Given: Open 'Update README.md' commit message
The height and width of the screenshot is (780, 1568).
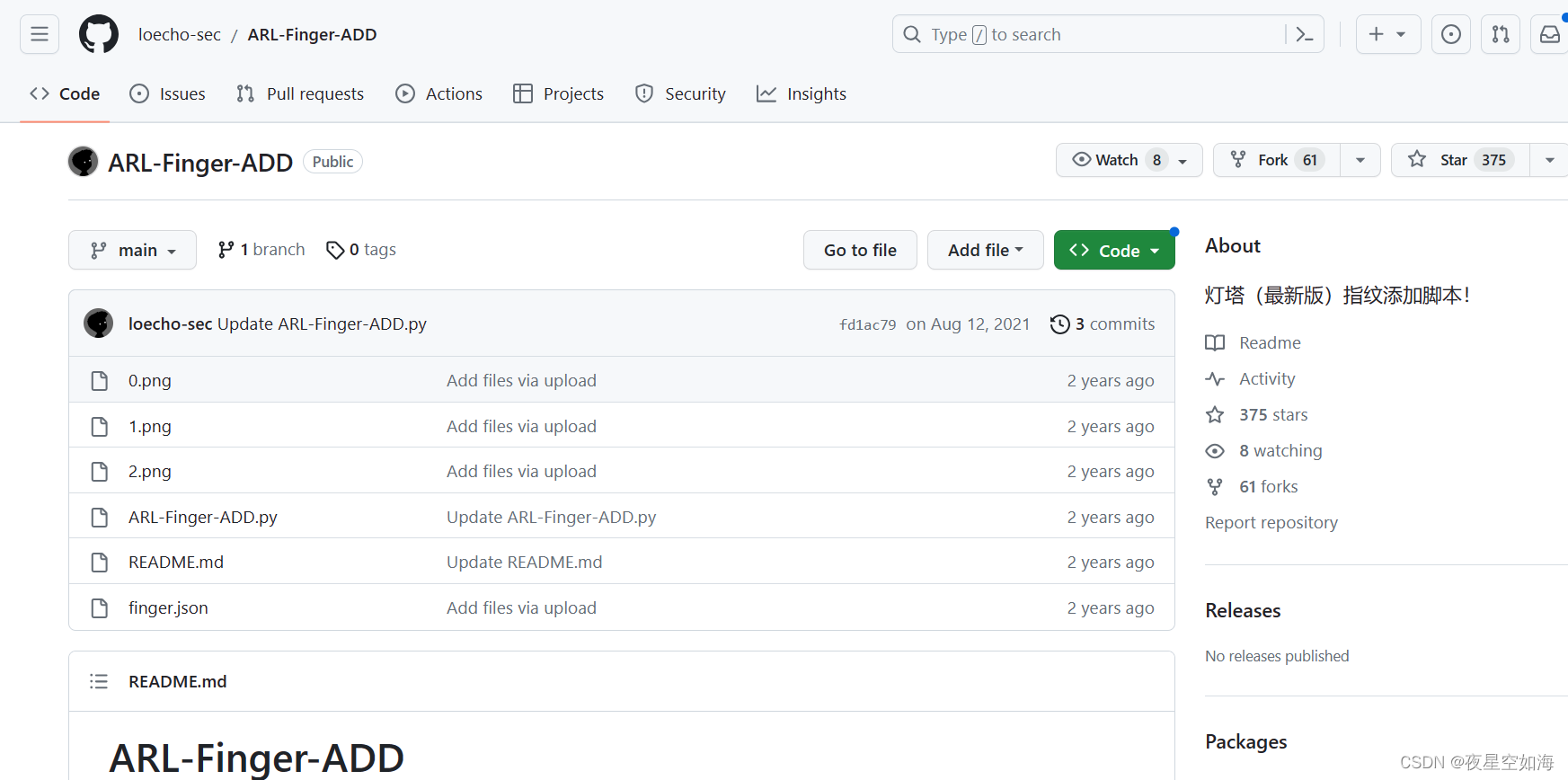Looking at the screenshot, I should click(525, 563).
